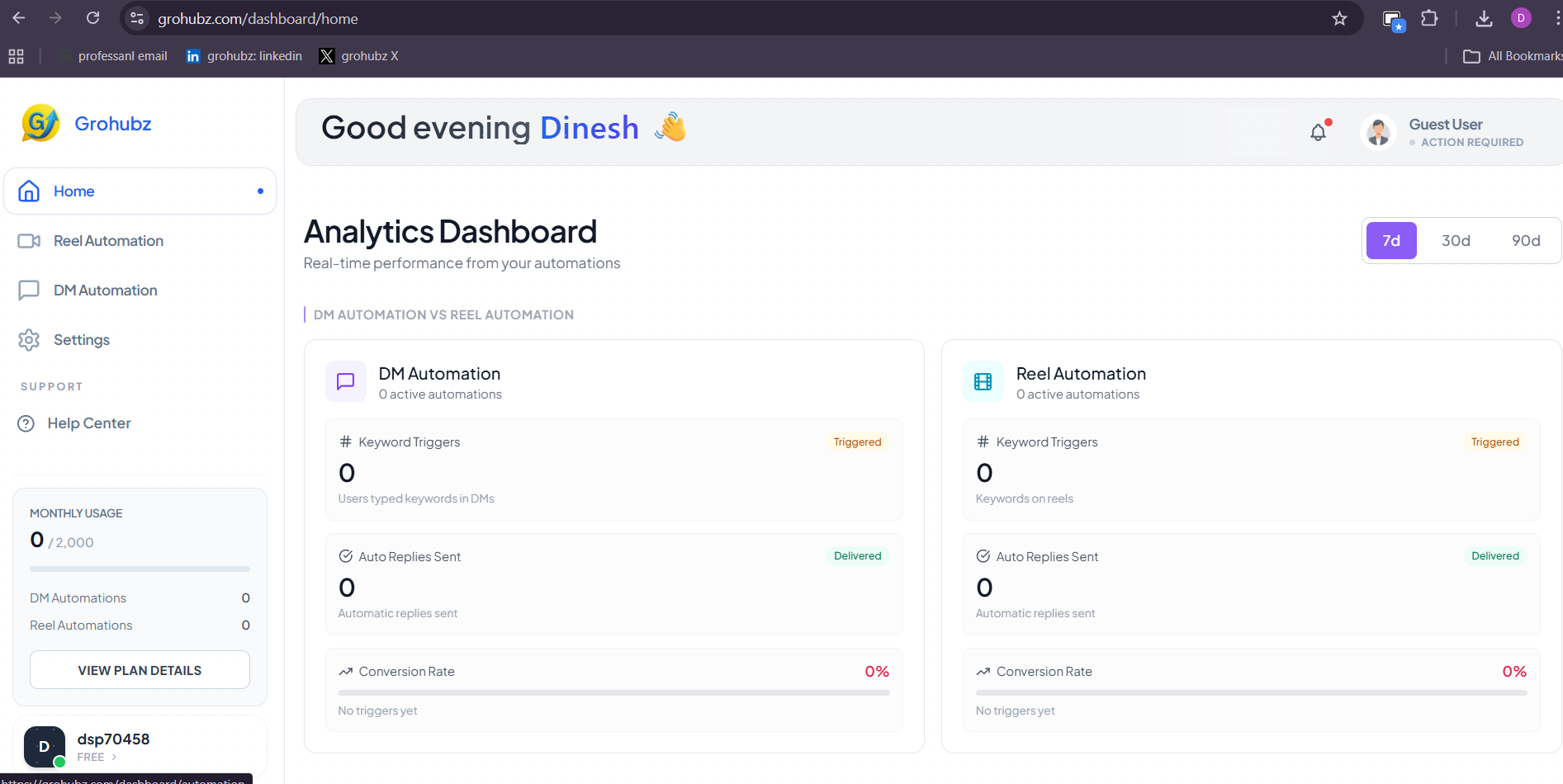
Task: Click the notification bell icon
Action: pyautogui.click(x=1318, y=130)
